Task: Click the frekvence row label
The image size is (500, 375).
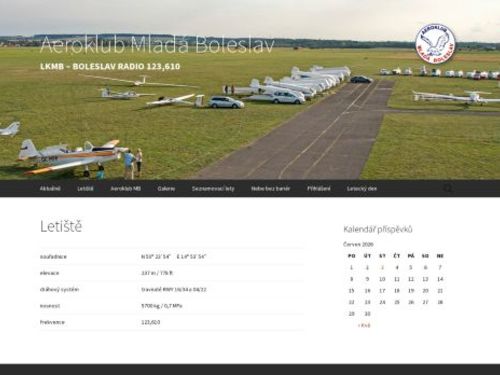Action: (x=52, y=322)
